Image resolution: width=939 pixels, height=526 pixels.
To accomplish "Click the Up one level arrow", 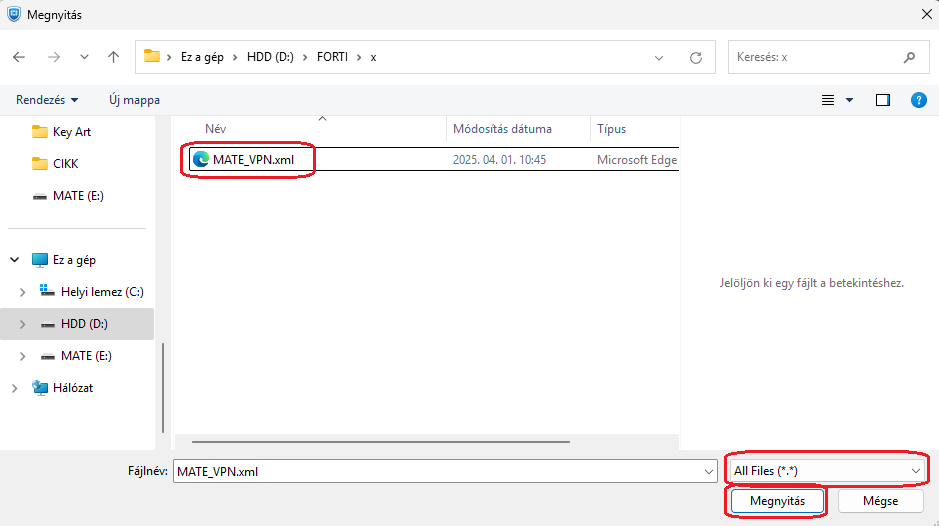I will pos(113,57).
